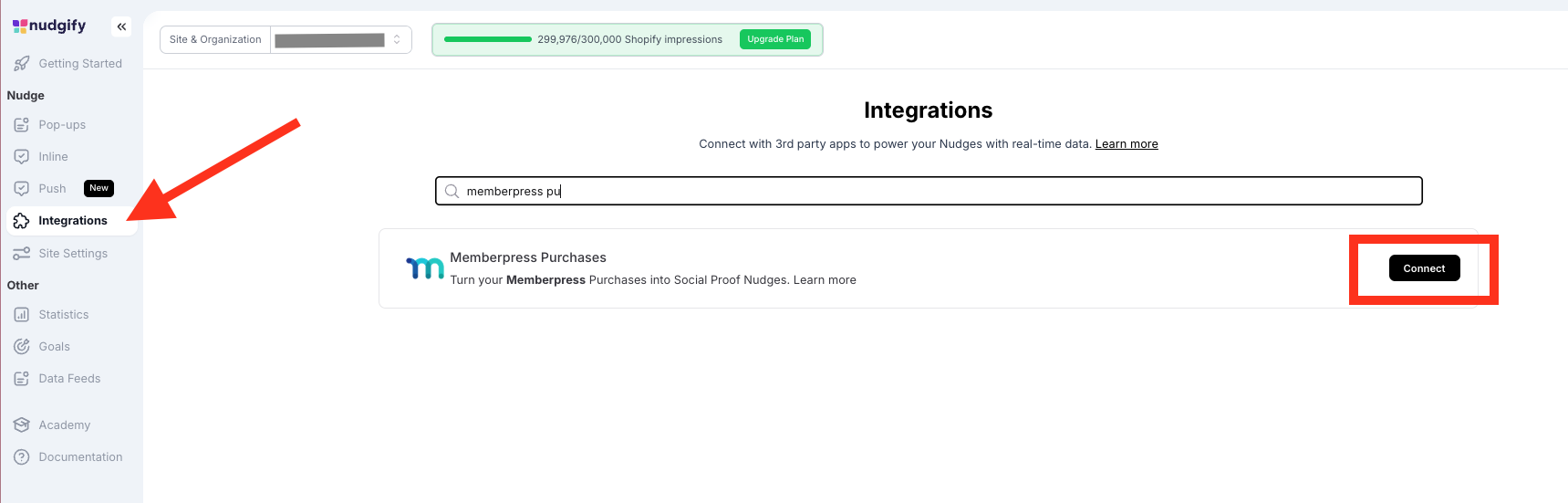Viewport: 1568px width, 503px height.
Task: Open the Site & Organization dropdown
Action: pos(340,40)
